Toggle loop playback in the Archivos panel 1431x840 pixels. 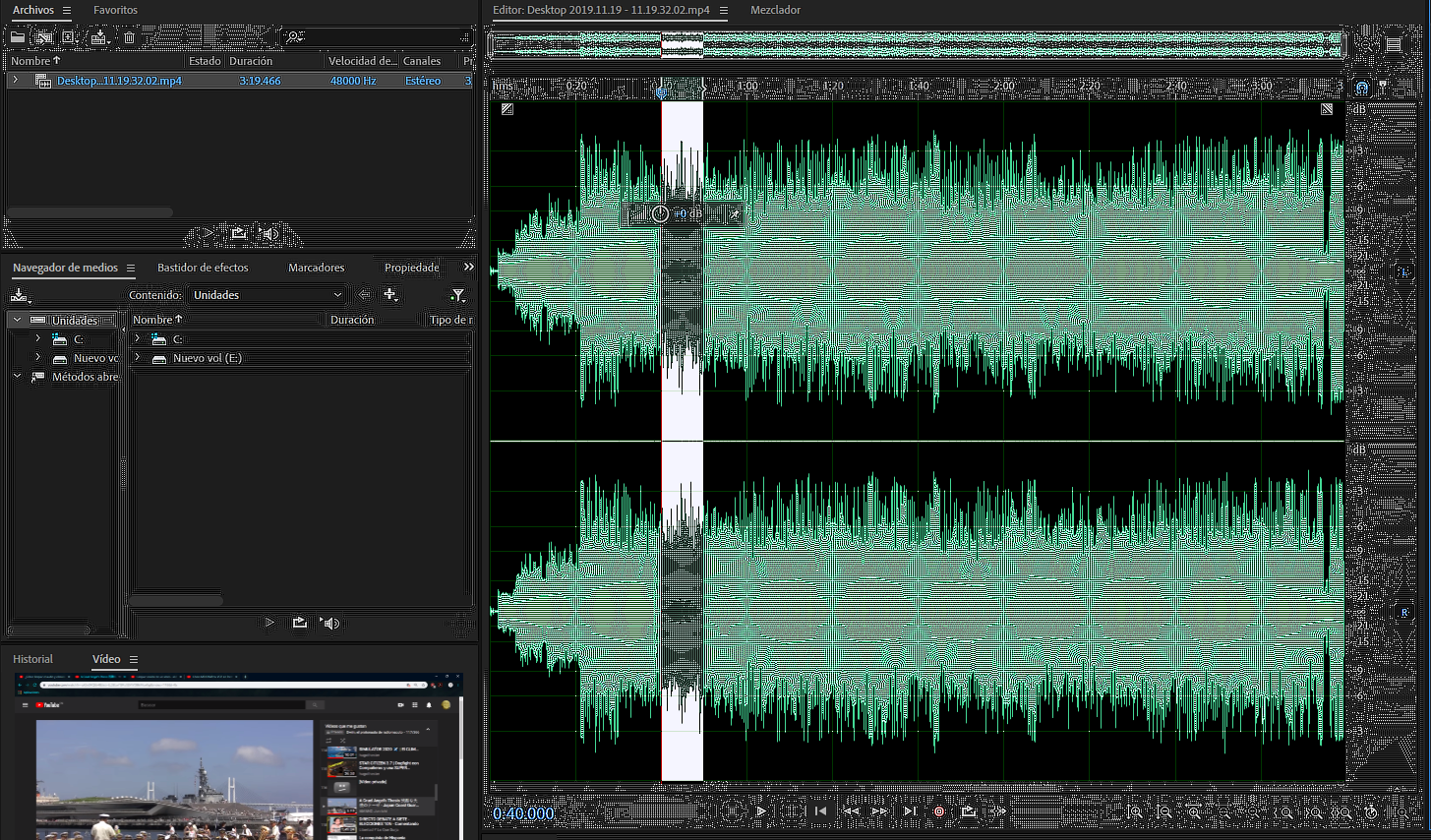(238, 234)
